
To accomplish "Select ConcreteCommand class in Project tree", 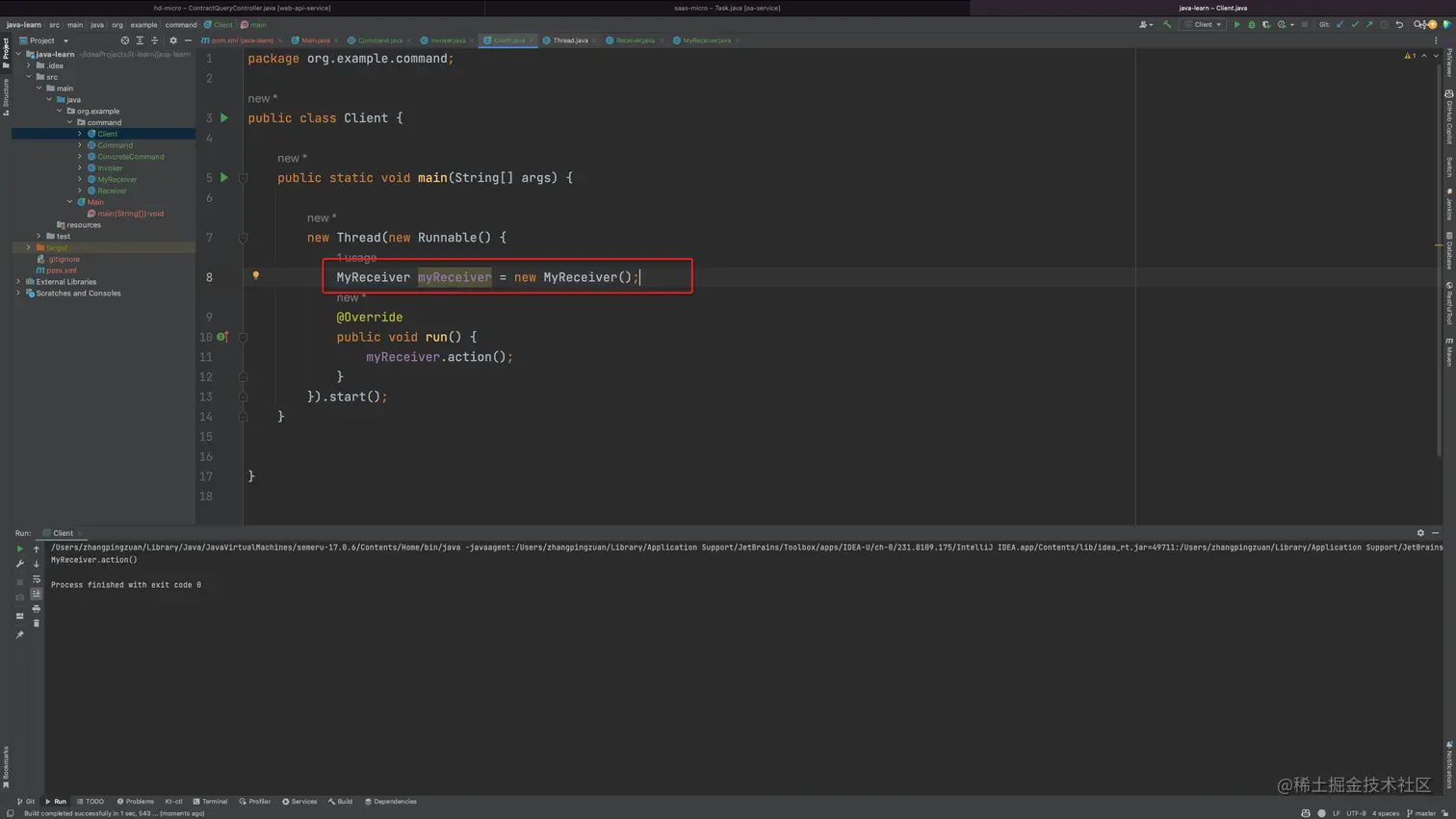I will 131,157.
